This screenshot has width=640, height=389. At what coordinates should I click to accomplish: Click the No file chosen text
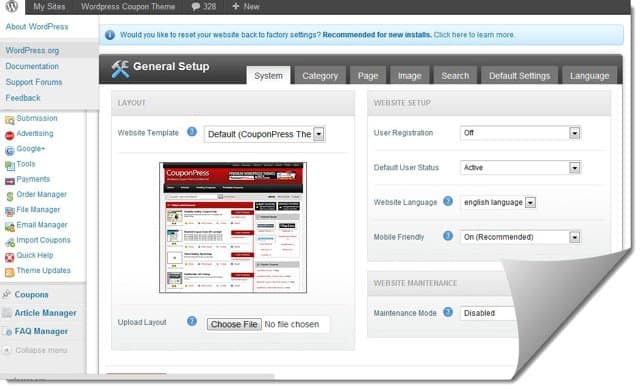pos(291,325)
